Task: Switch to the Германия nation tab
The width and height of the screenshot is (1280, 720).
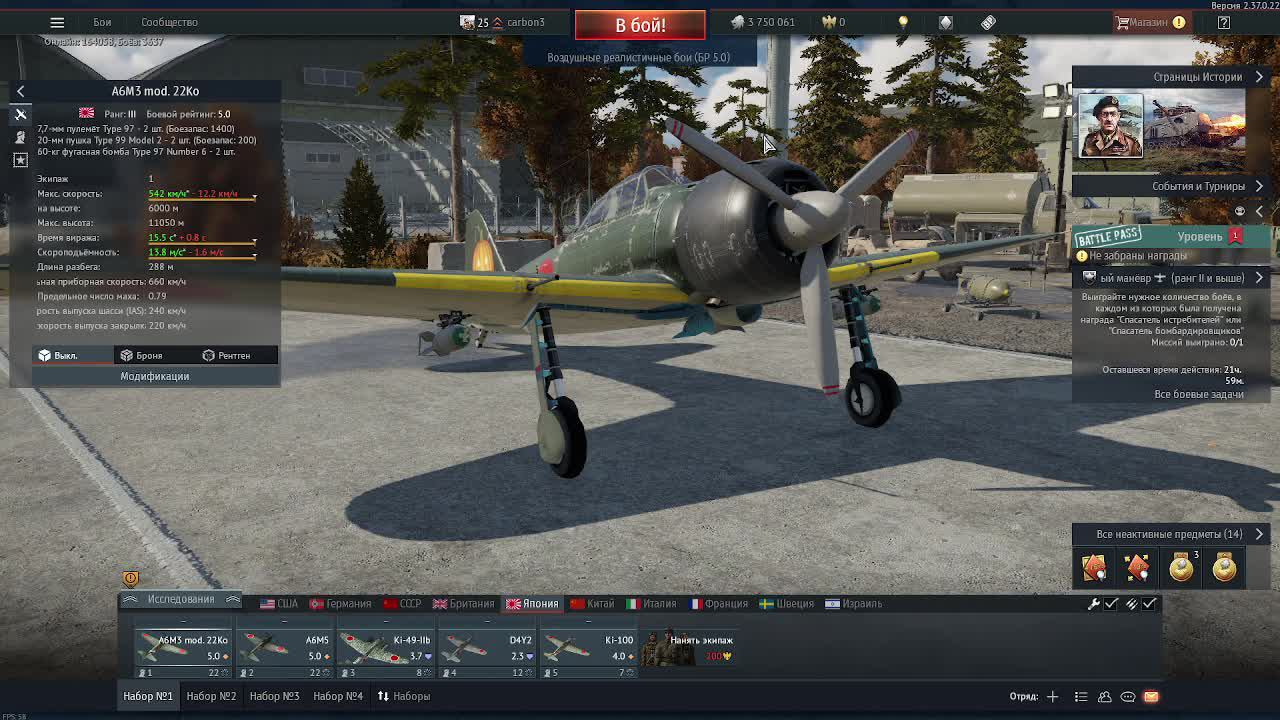Action: click(x=341, y=604)
